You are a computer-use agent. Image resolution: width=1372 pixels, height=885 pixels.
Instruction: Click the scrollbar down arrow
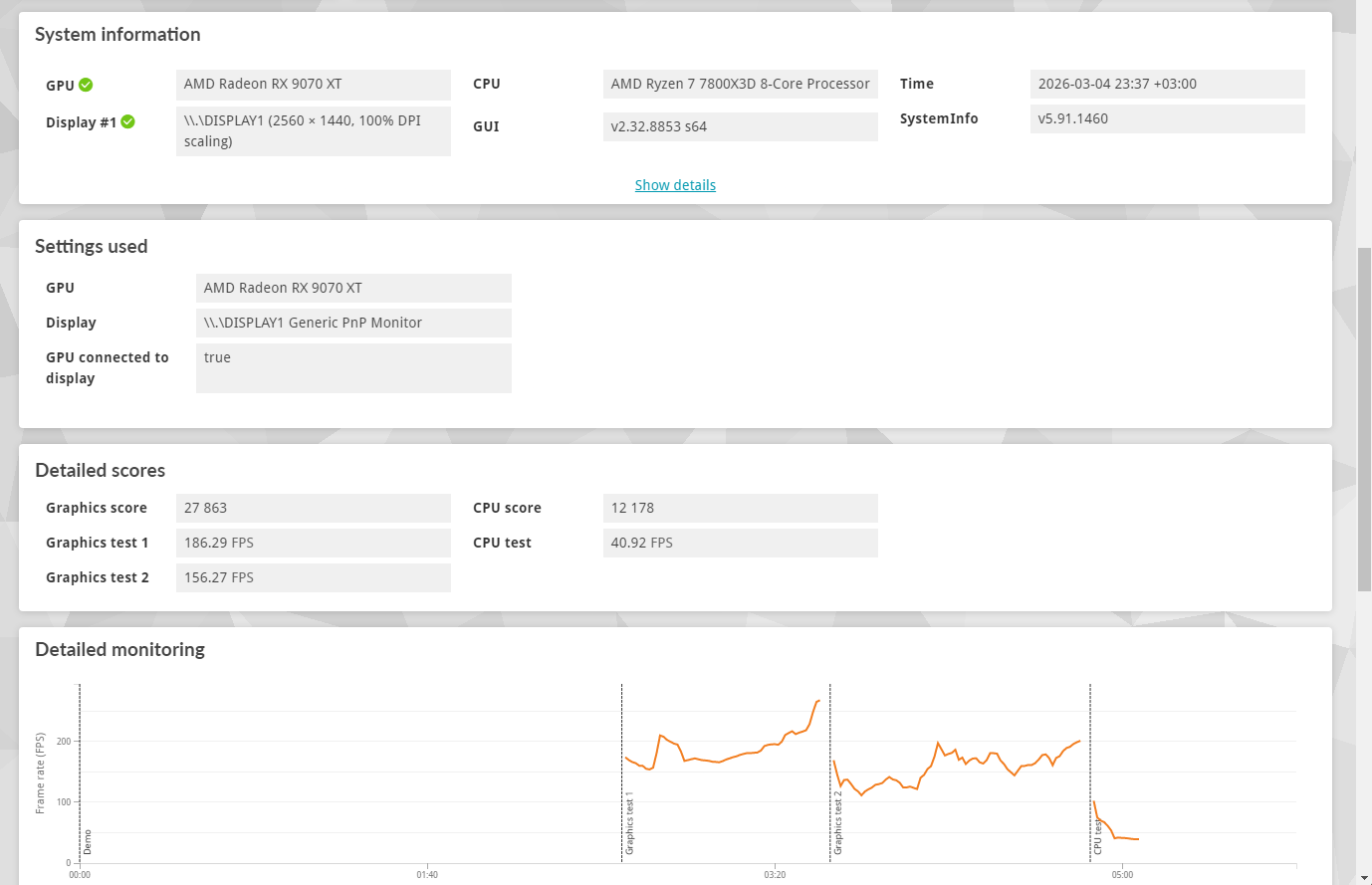point(1364,877)
